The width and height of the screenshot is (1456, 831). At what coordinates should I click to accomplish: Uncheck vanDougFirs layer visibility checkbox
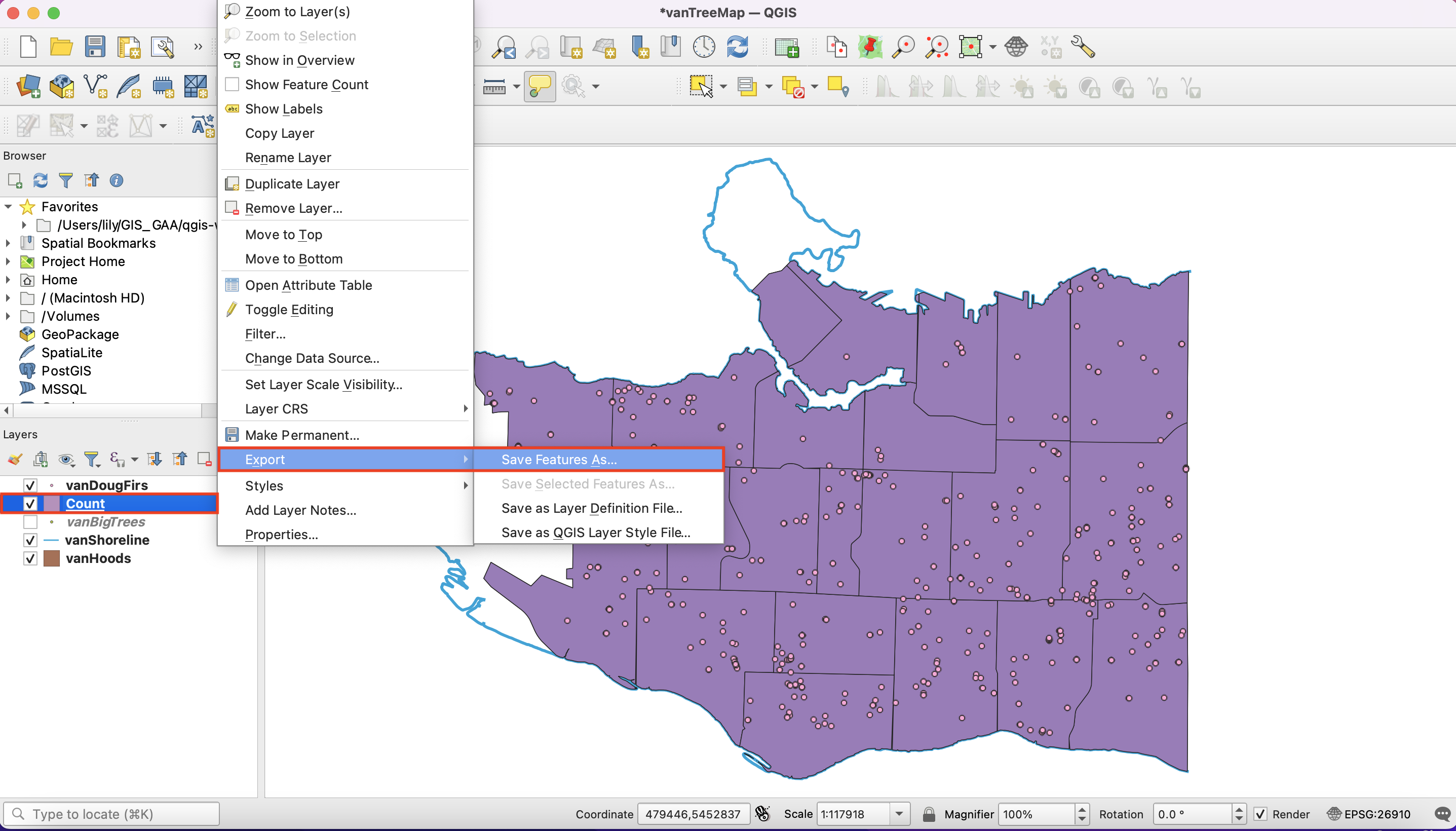coord(30,485)
